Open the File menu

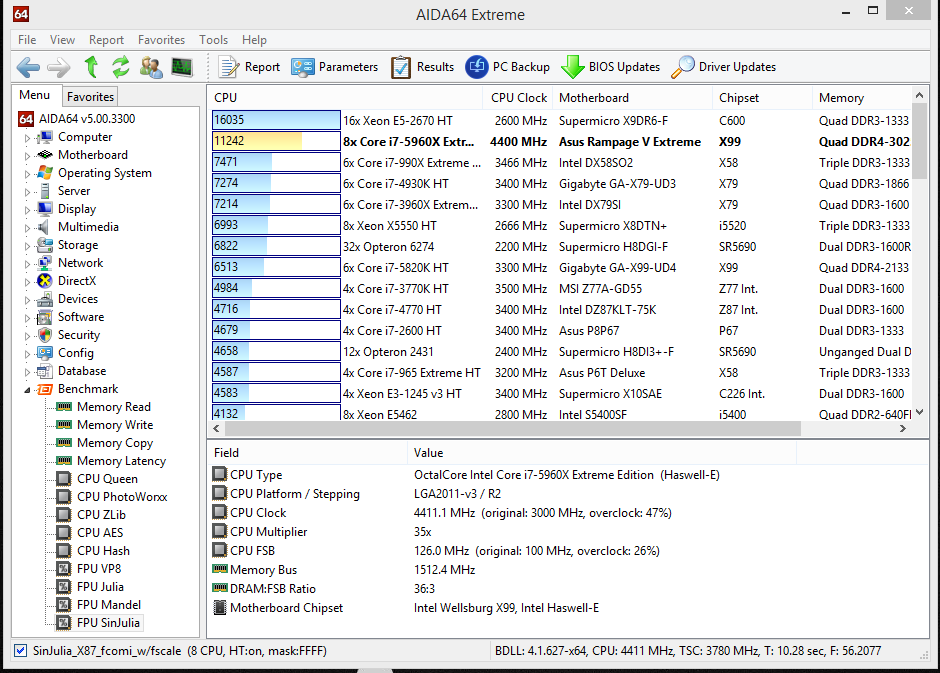click(27, 40)
